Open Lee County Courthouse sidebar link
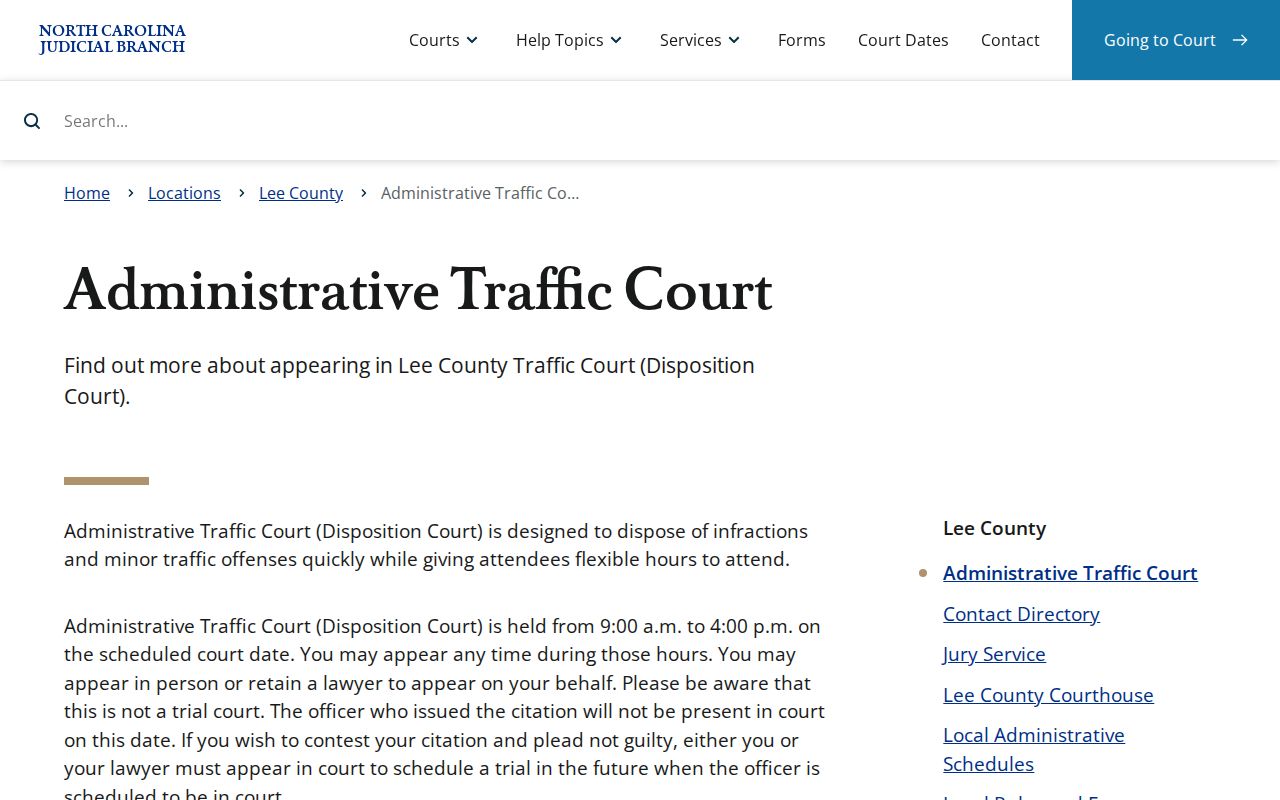The image size is (1280, 800). point(1048,695)
